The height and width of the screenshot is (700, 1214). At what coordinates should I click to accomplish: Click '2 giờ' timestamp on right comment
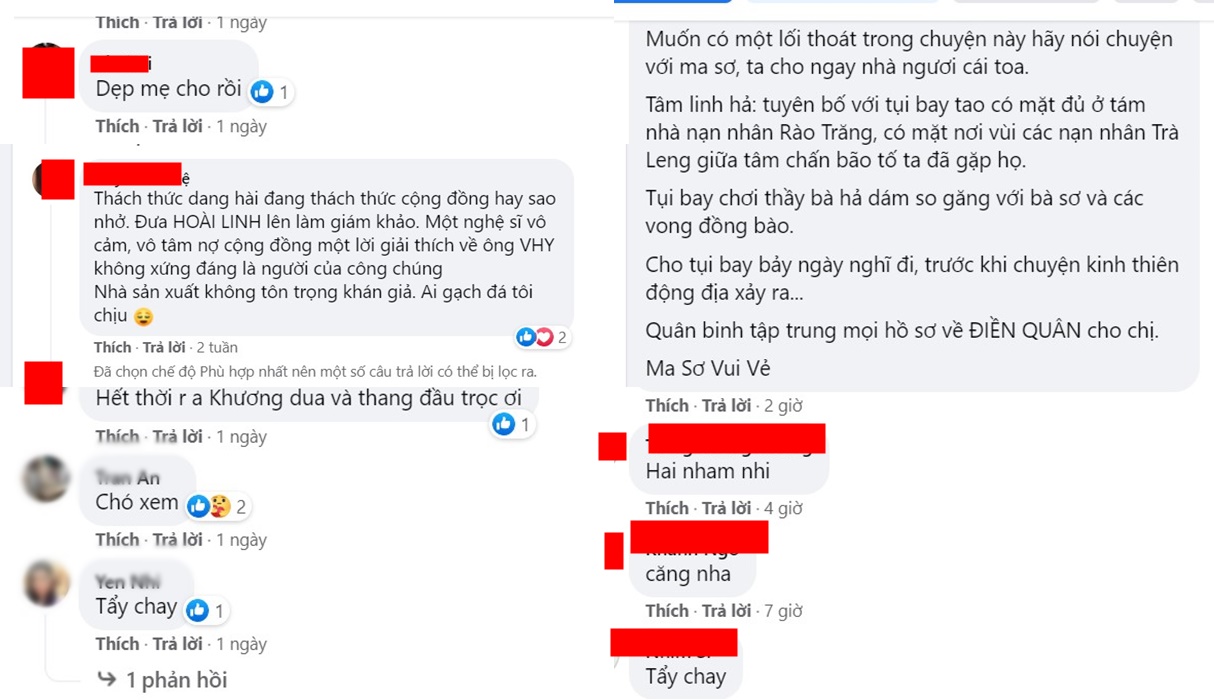pos(784,406)
